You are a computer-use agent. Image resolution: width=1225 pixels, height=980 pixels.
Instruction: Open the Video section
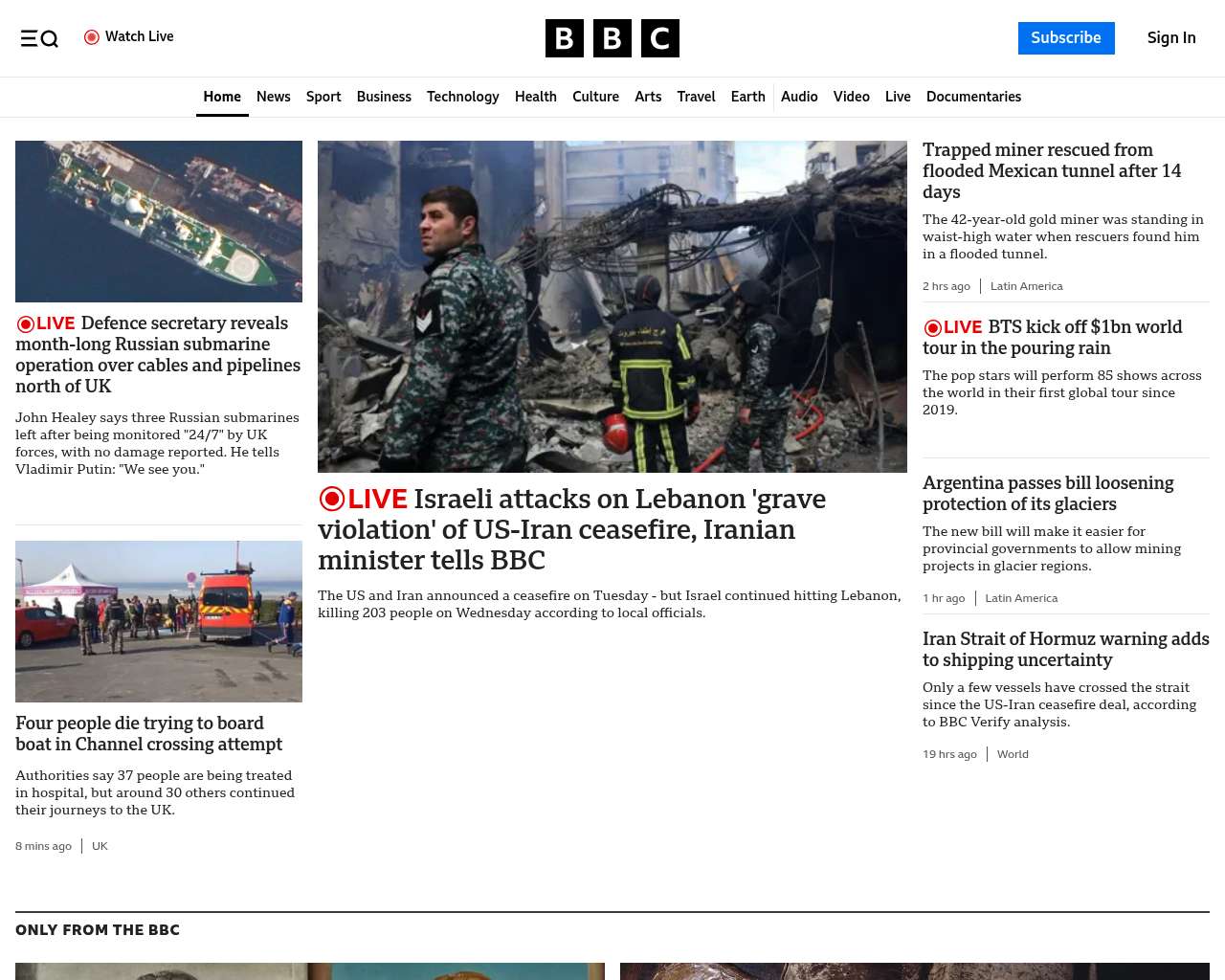pyautogui.click(x=852, y=97)
